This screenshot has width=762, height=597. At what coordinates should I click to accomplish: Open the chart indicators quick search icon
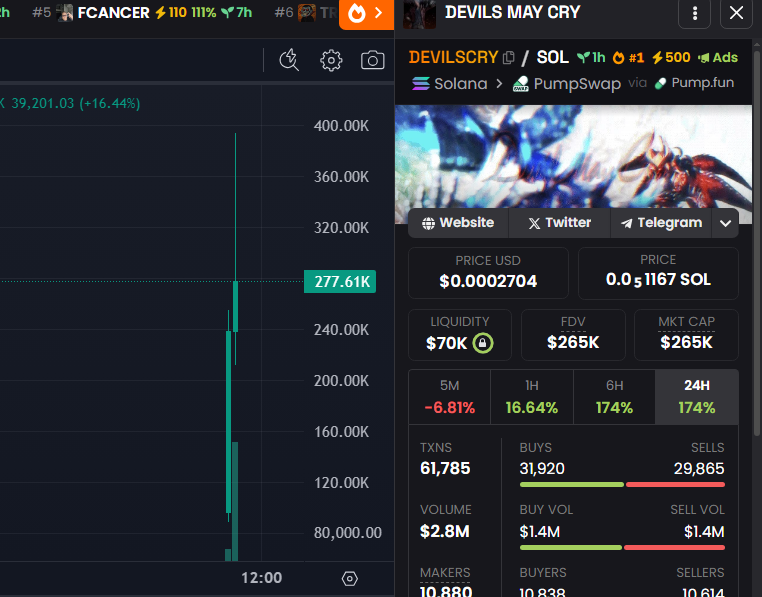coord(289,60)
